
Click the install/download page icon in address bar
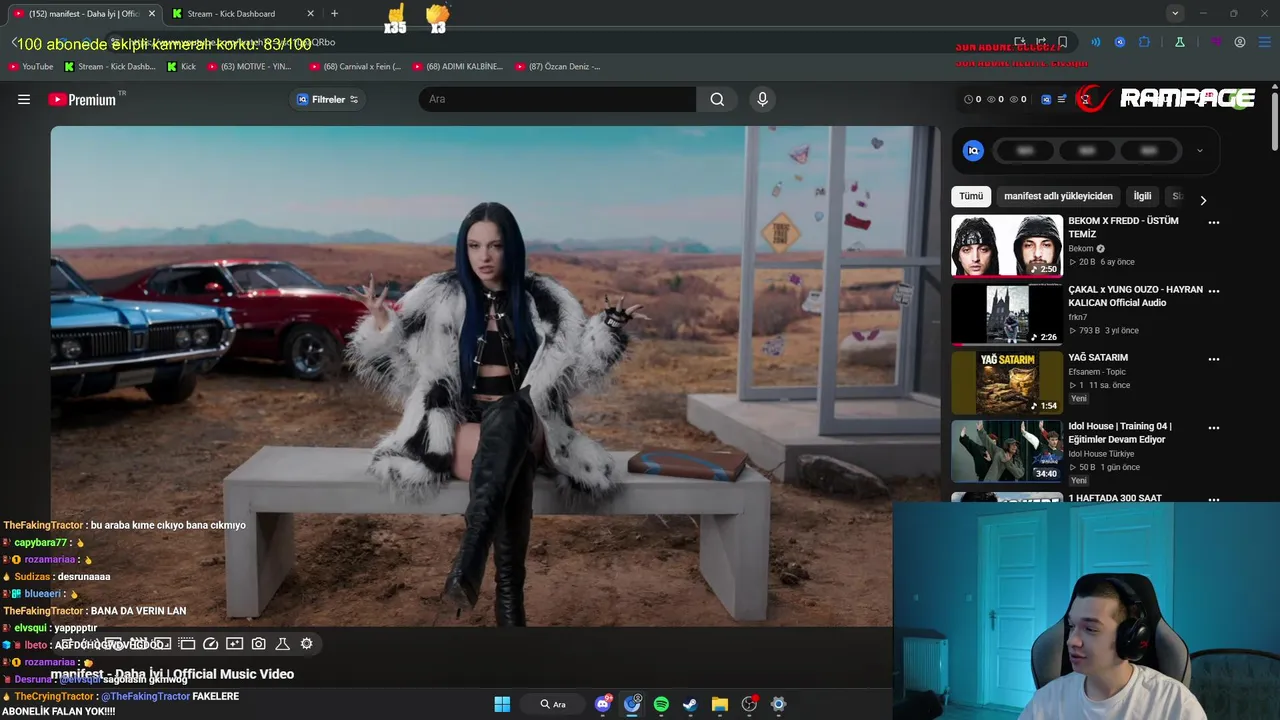click(x=1019, y=42)
